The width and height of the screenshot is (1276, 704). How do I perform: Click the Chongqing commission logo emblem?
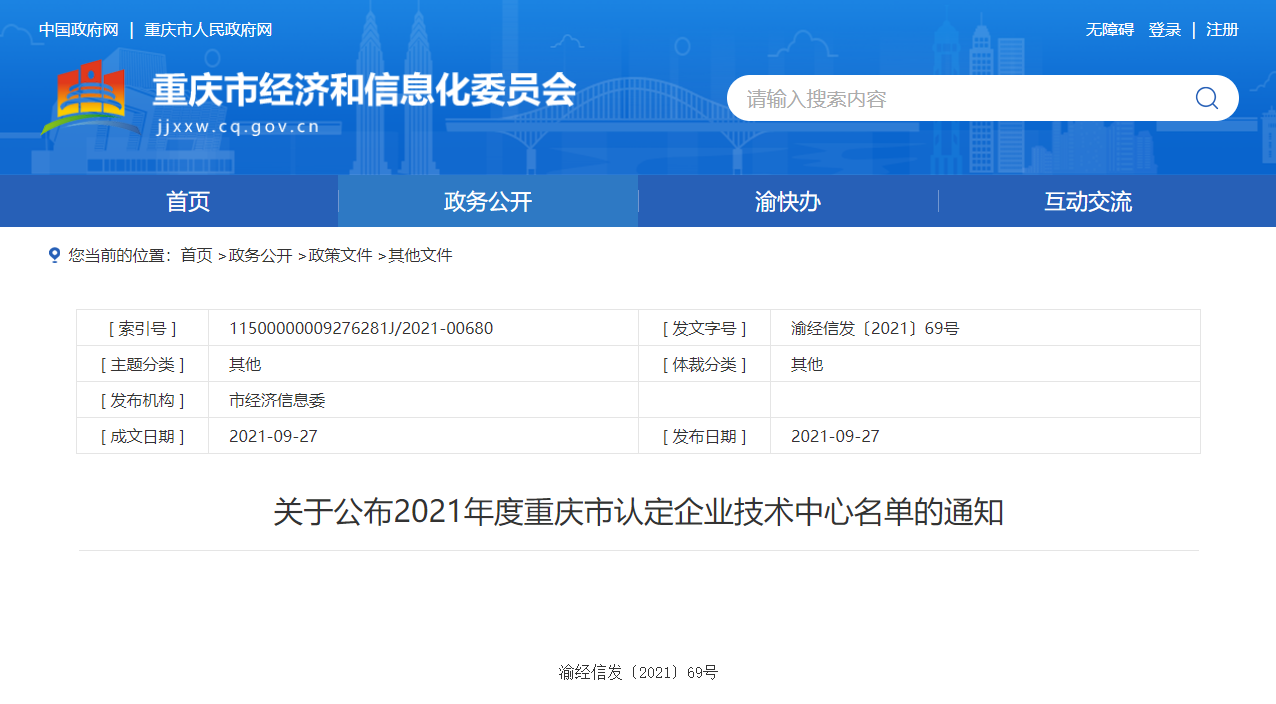click(90, 98)
